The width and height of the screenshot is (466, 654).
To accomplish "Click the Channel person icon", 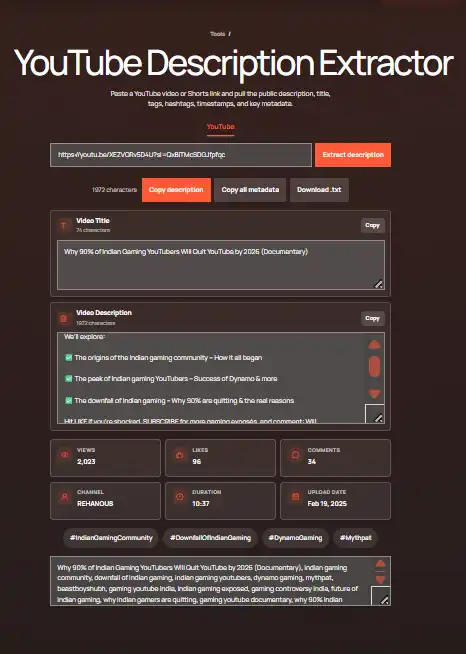I will coord(65,497).
